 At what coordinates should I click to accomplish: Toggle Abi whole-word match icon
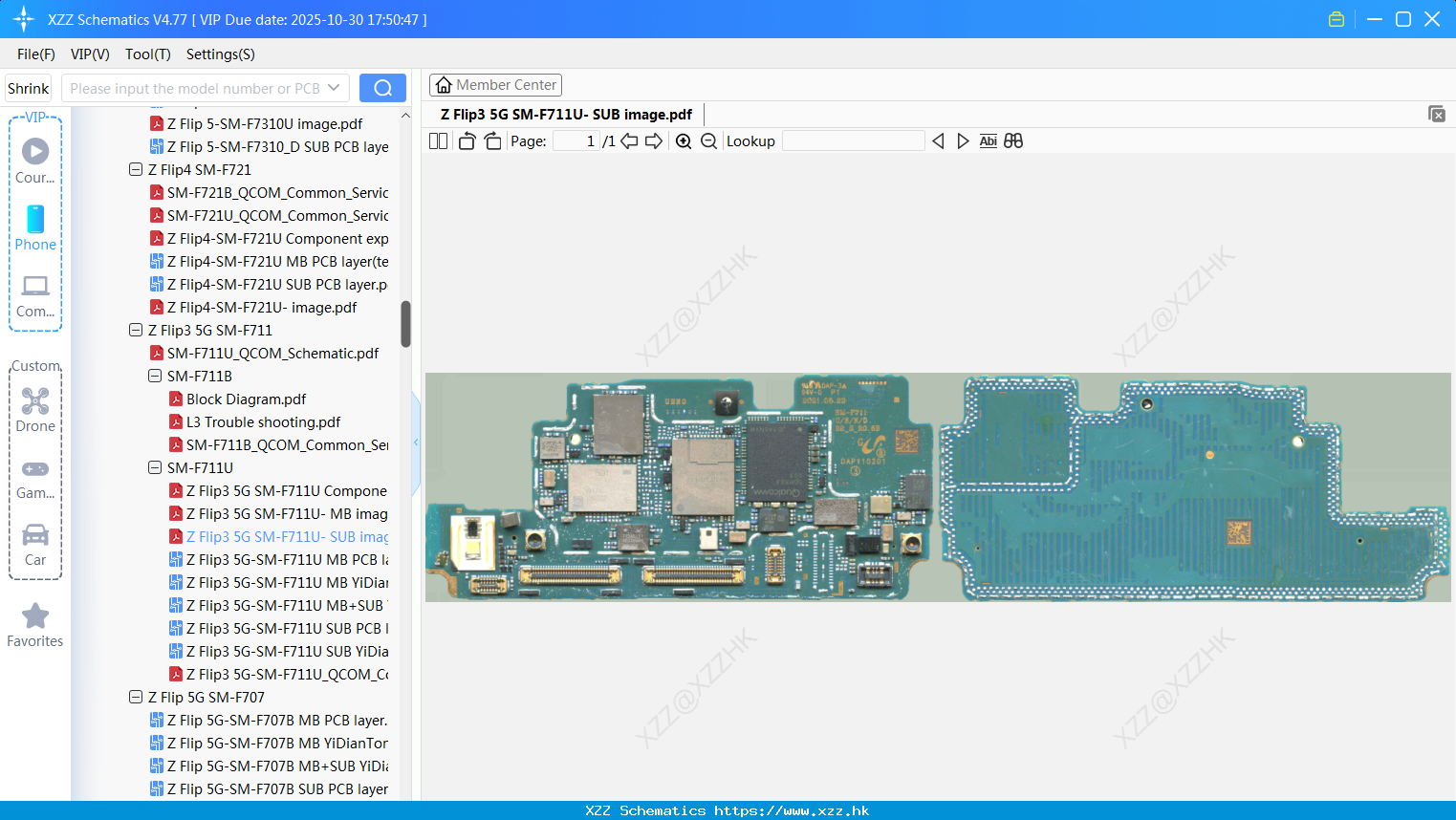coord(989,140)
